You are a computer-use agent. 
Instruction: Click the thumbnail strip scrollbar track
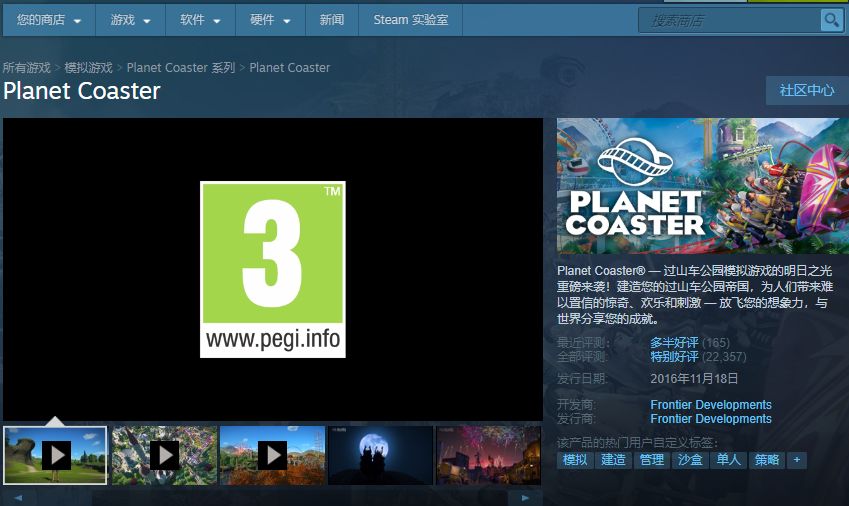tap(272, 497)
